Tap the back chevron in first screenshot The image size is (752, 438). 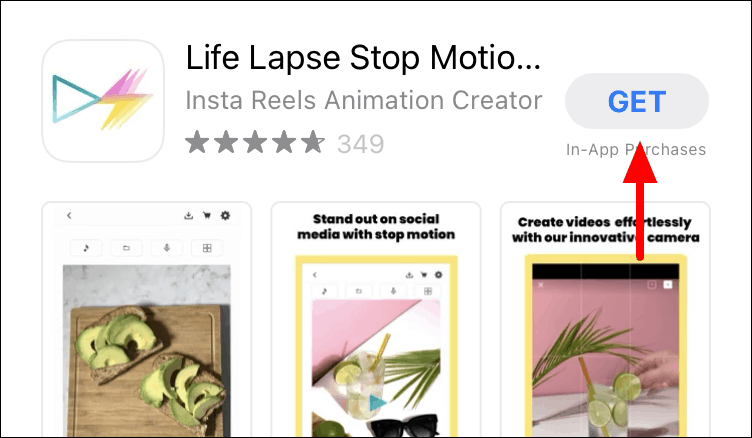70,215
